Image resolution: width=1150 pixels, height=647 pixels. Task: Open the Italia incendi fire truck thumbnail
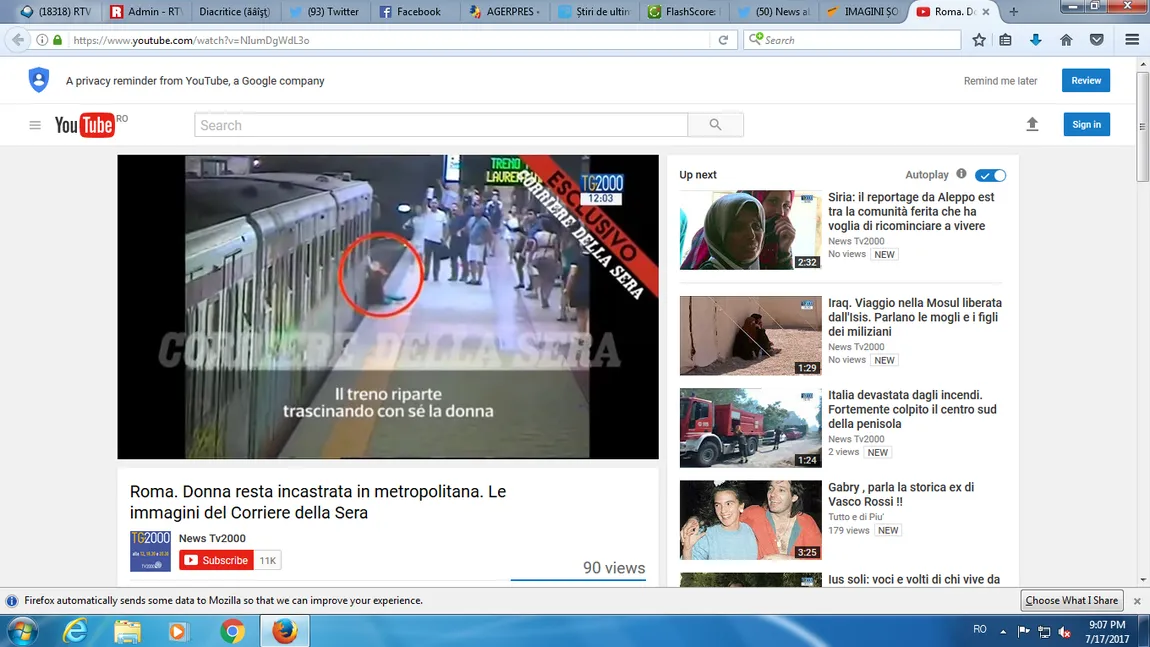pos(750,428)
